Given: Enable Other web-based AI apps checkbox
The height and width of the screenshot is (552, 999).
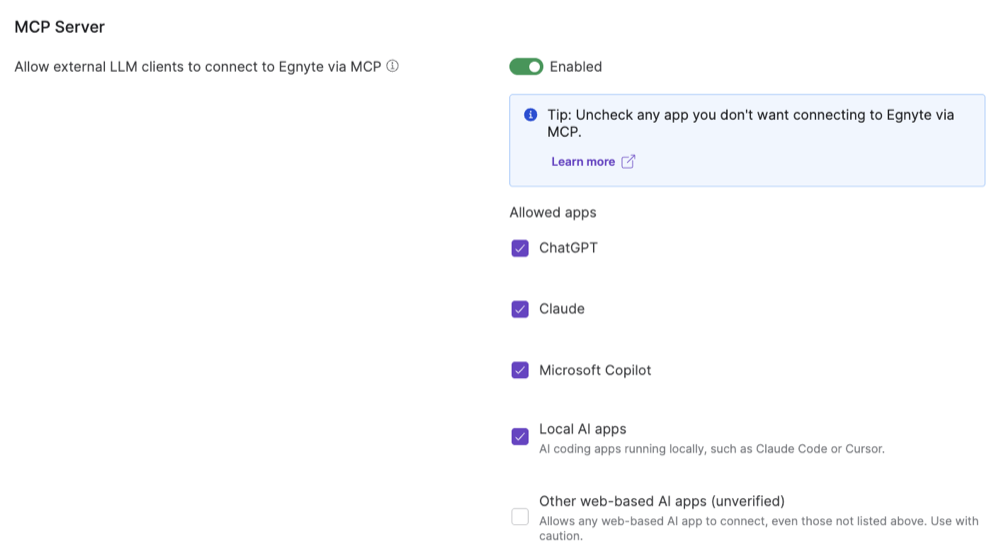Looking at the screenshot, I should pos(520,517).
